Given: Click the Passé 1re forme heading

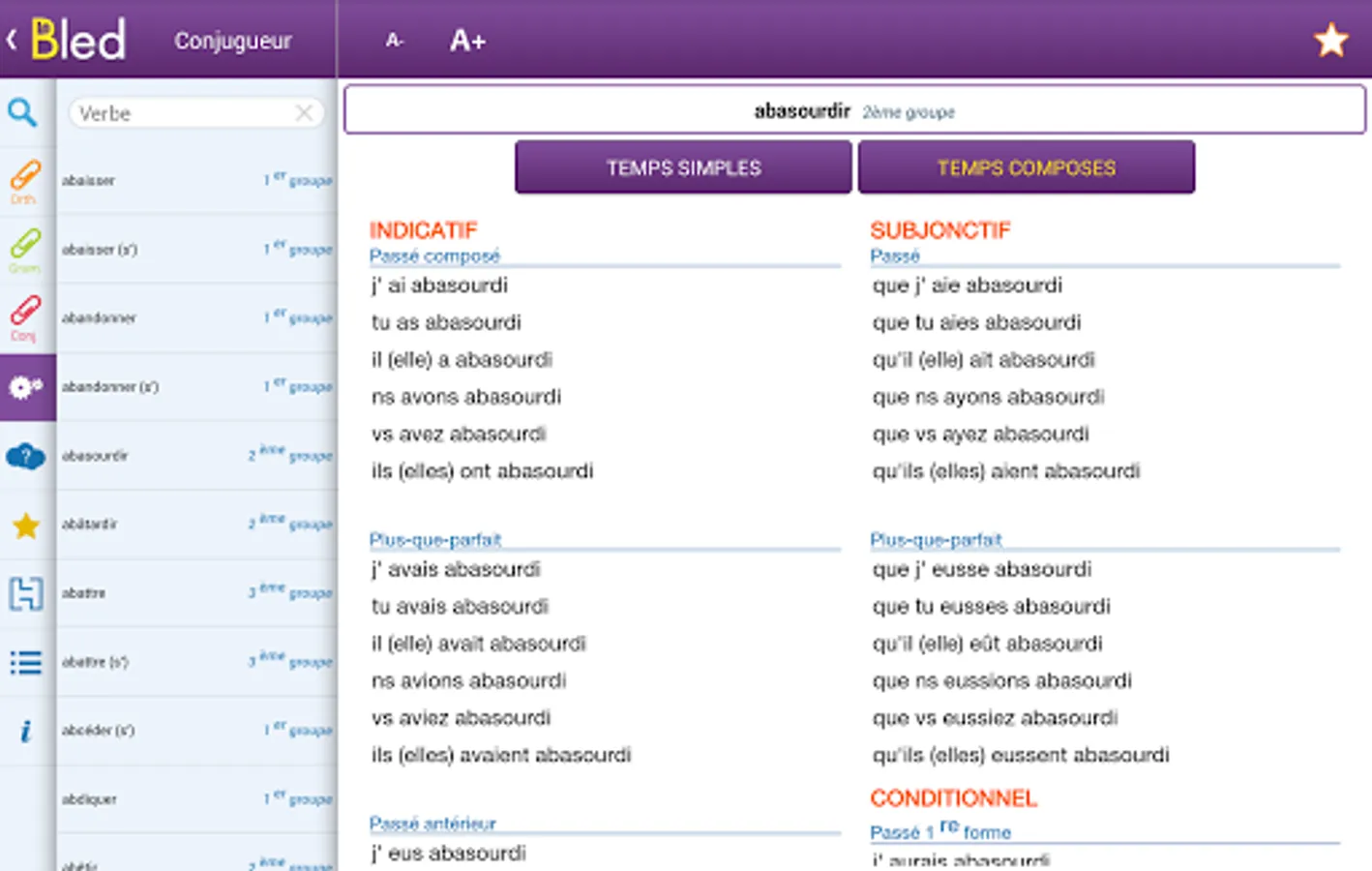Looking at the screenshot, I should coord(940,830).
